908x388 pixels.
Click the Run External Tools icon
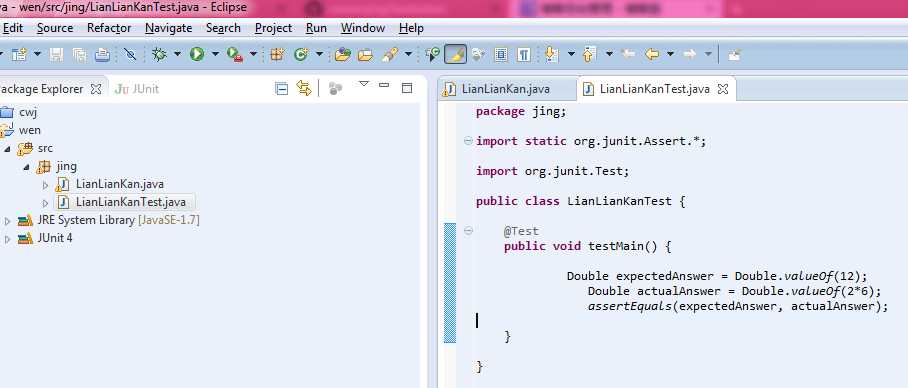235,54
